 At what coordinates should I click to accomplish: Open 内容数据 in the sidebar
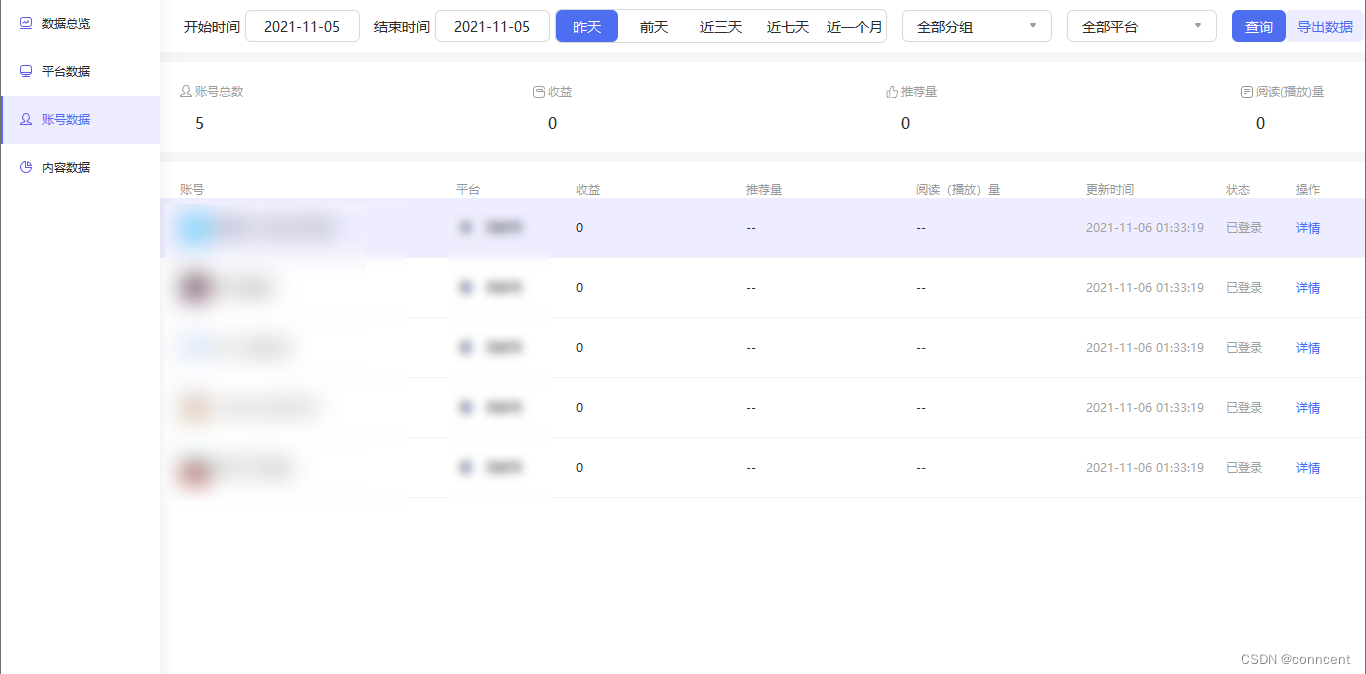(80, 167)
